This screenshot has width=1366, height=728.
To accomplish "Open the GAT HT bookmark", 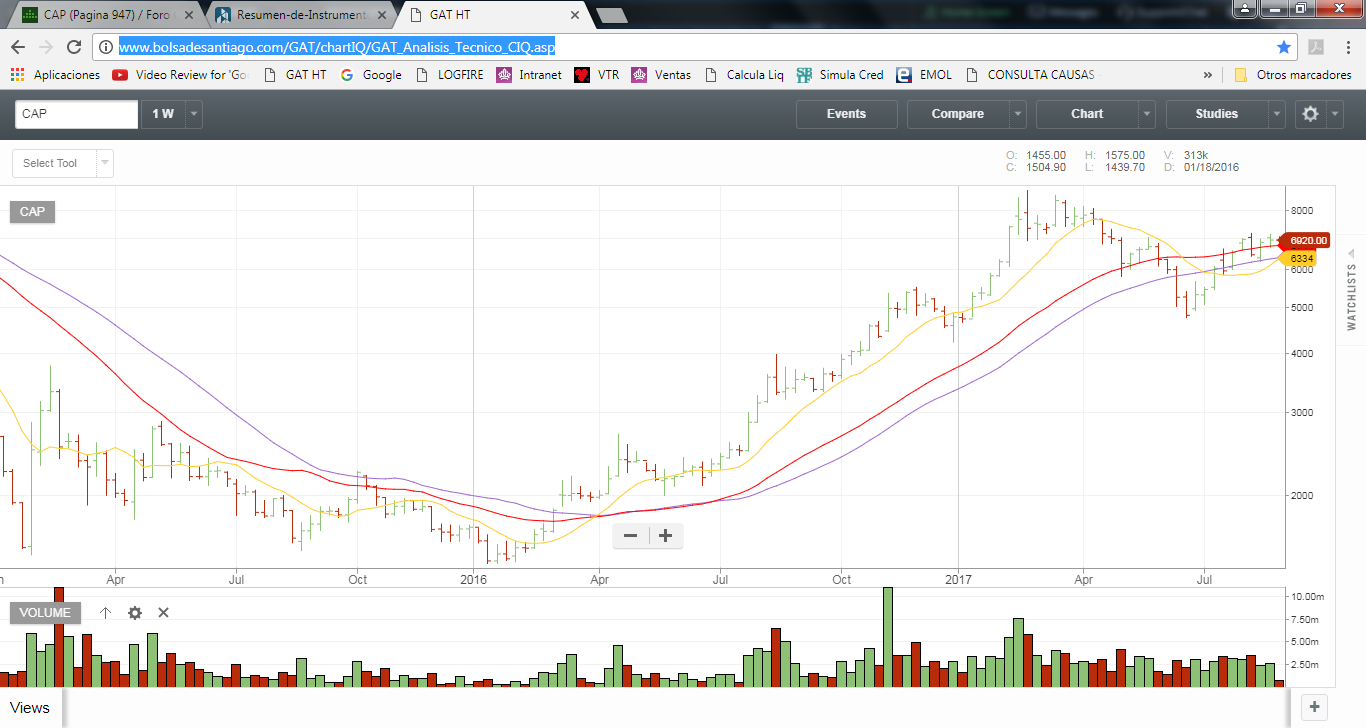I will coord(296,75).
